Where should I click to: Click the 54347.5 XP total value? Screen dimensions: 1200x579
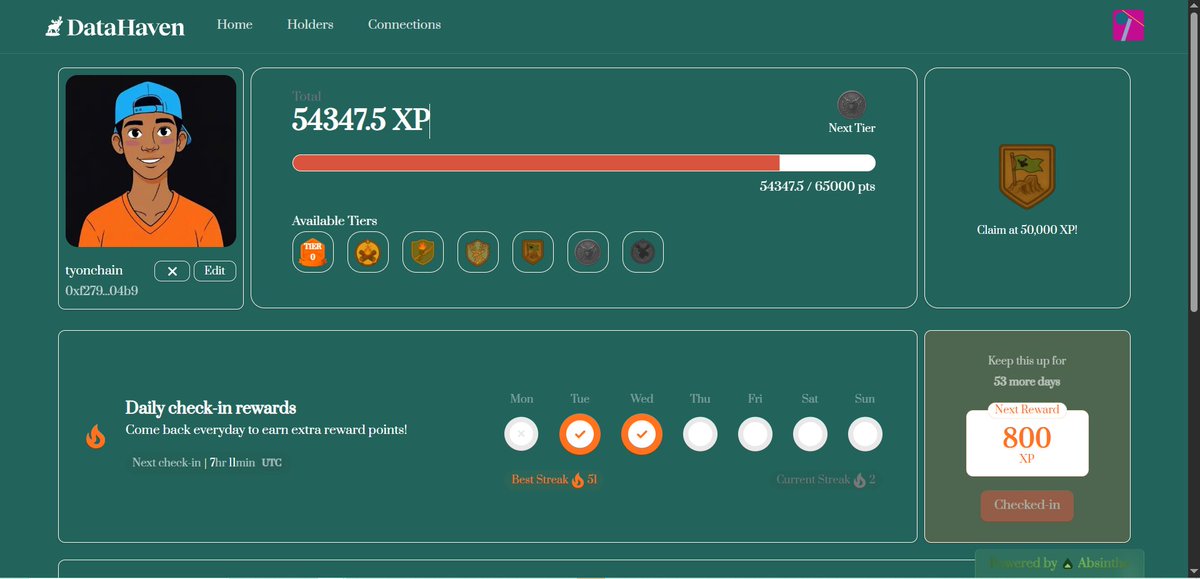pos(360,120)
